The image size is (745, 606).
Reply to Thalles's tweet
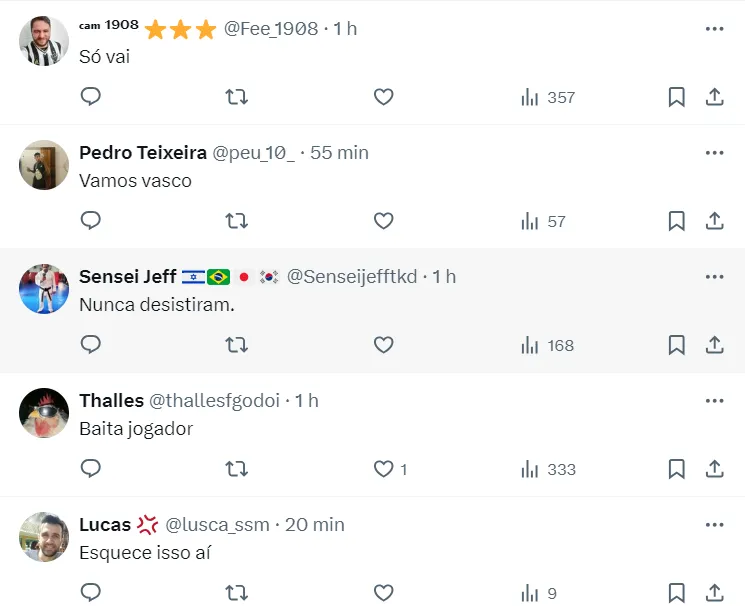tap(91, 469)
